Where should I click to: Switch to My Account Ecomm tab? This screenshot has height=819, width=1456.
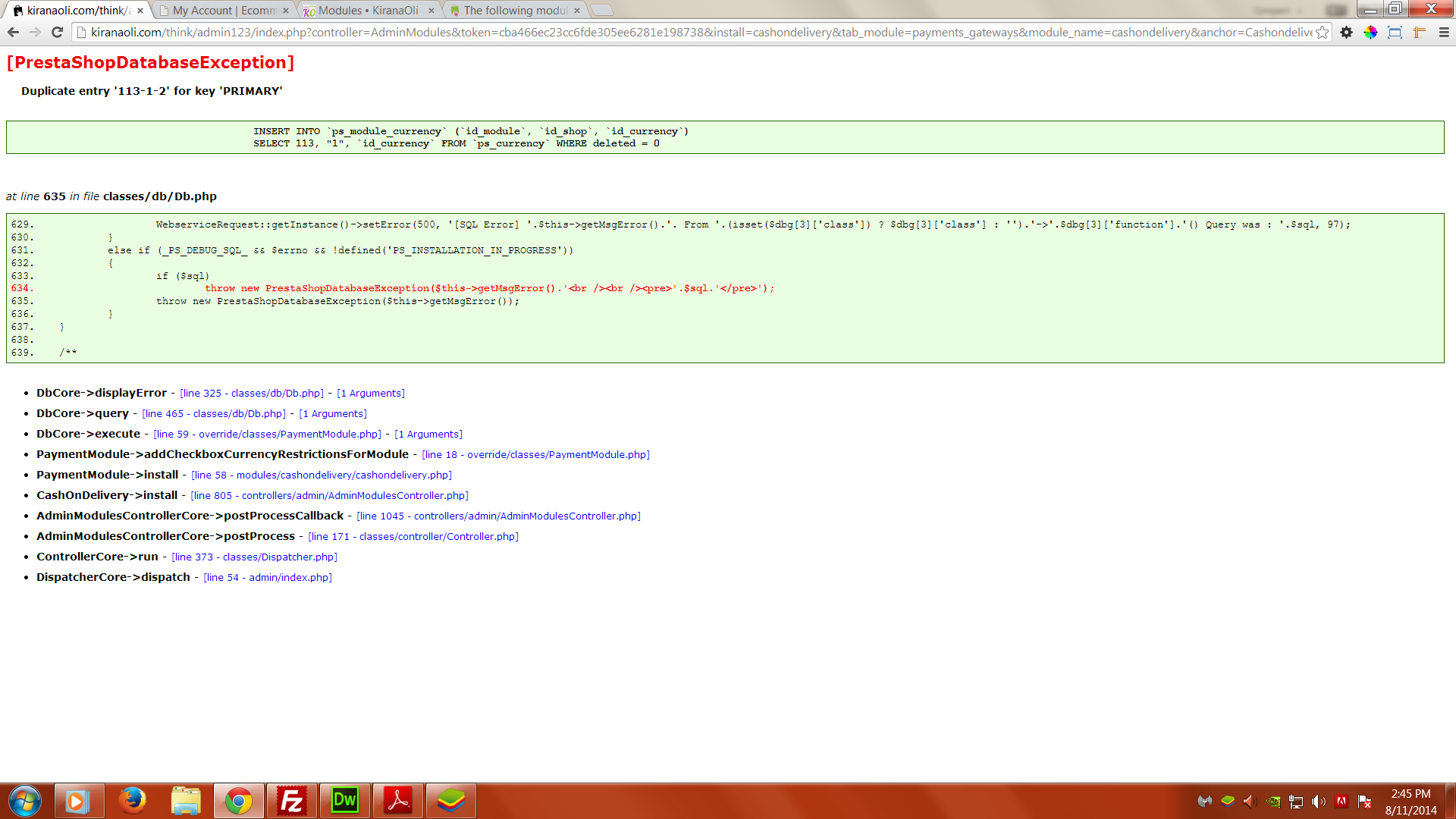click(x=223, y=11)
